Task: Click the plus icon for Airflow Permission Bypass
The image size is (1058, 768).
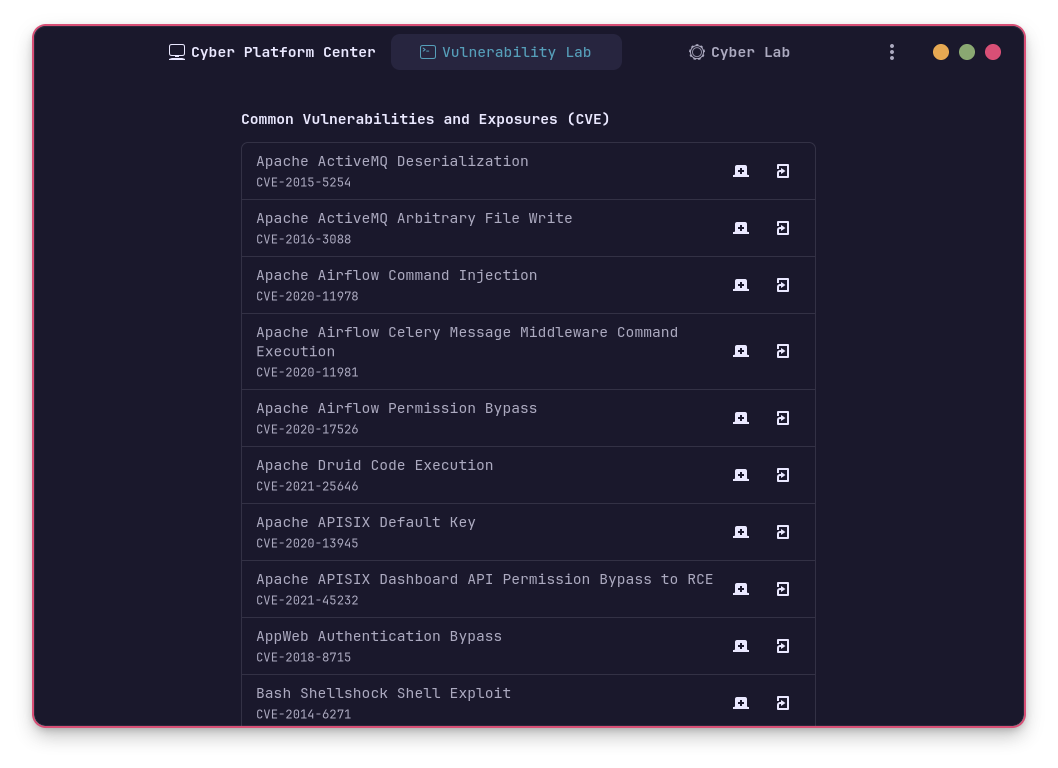Action: 741,418
